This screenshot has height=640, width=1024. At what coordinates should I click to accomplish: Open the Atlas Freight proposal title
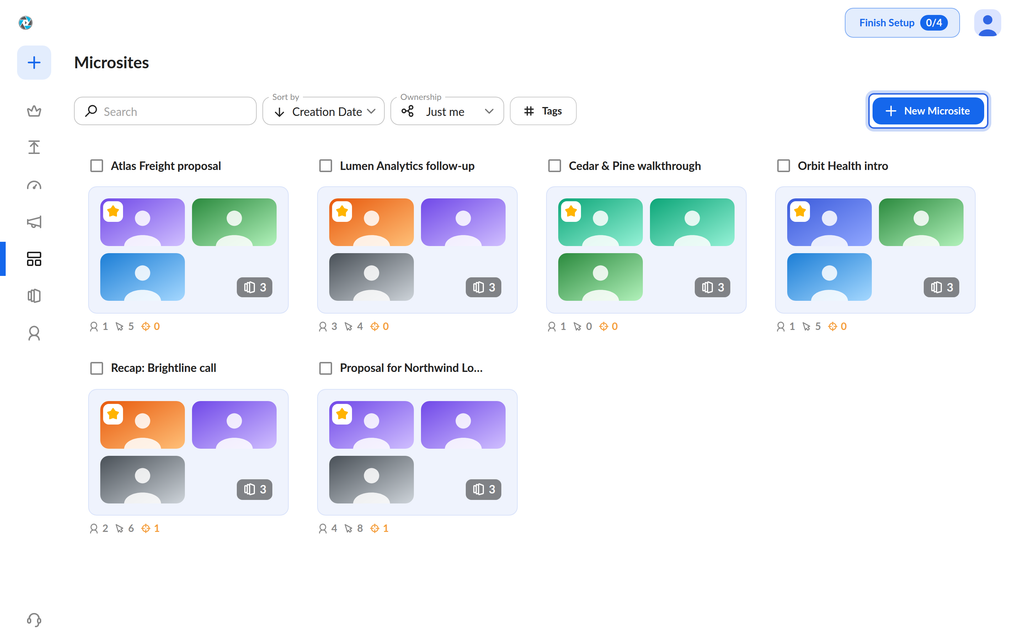pos(166,166)
